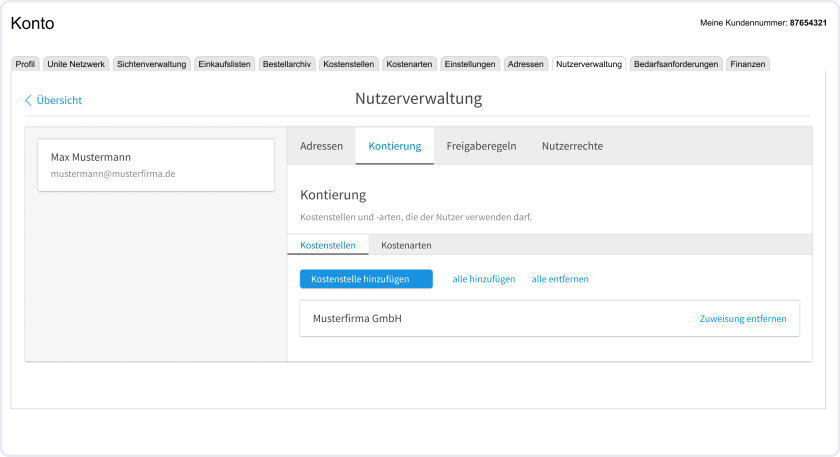Remove assignment via Zuweisung entfernen
This screenshot has height=457, width=840.
click(x=742, y=319)
